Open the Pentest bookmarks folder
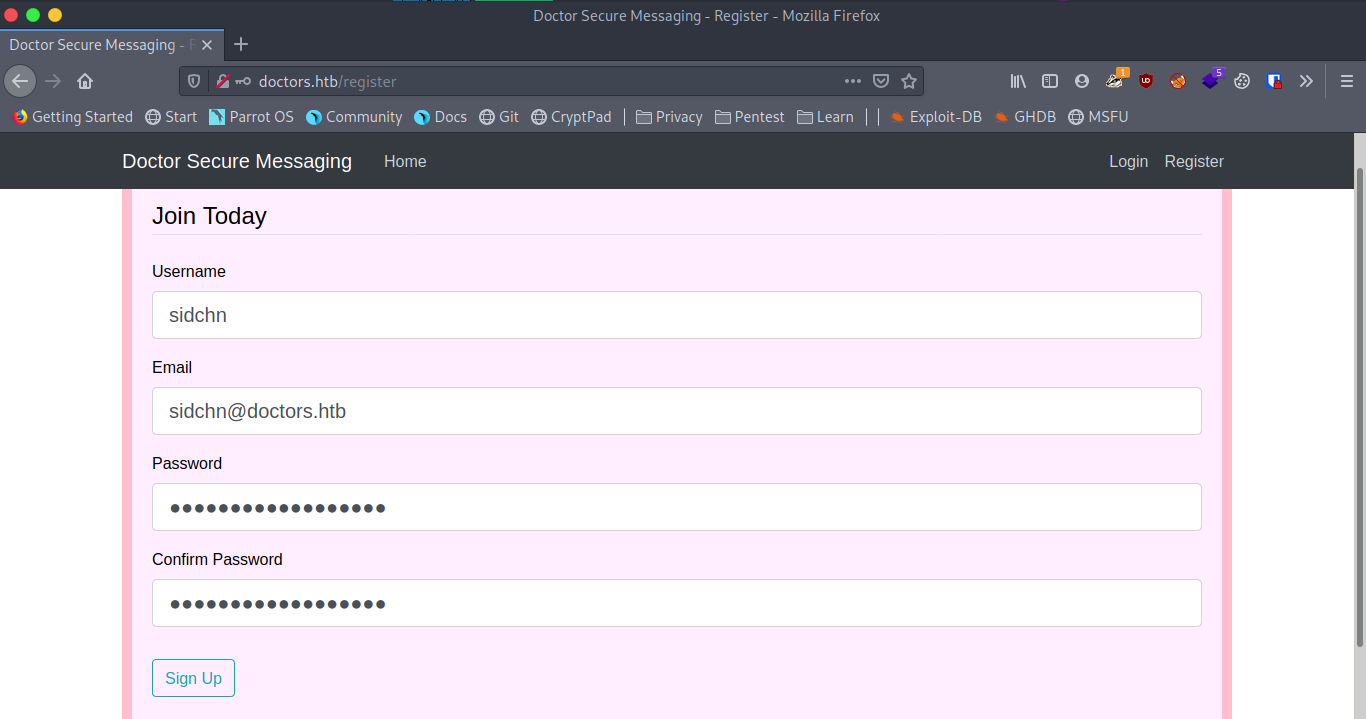The image size is (1366, 719). (x=750, y=117)
